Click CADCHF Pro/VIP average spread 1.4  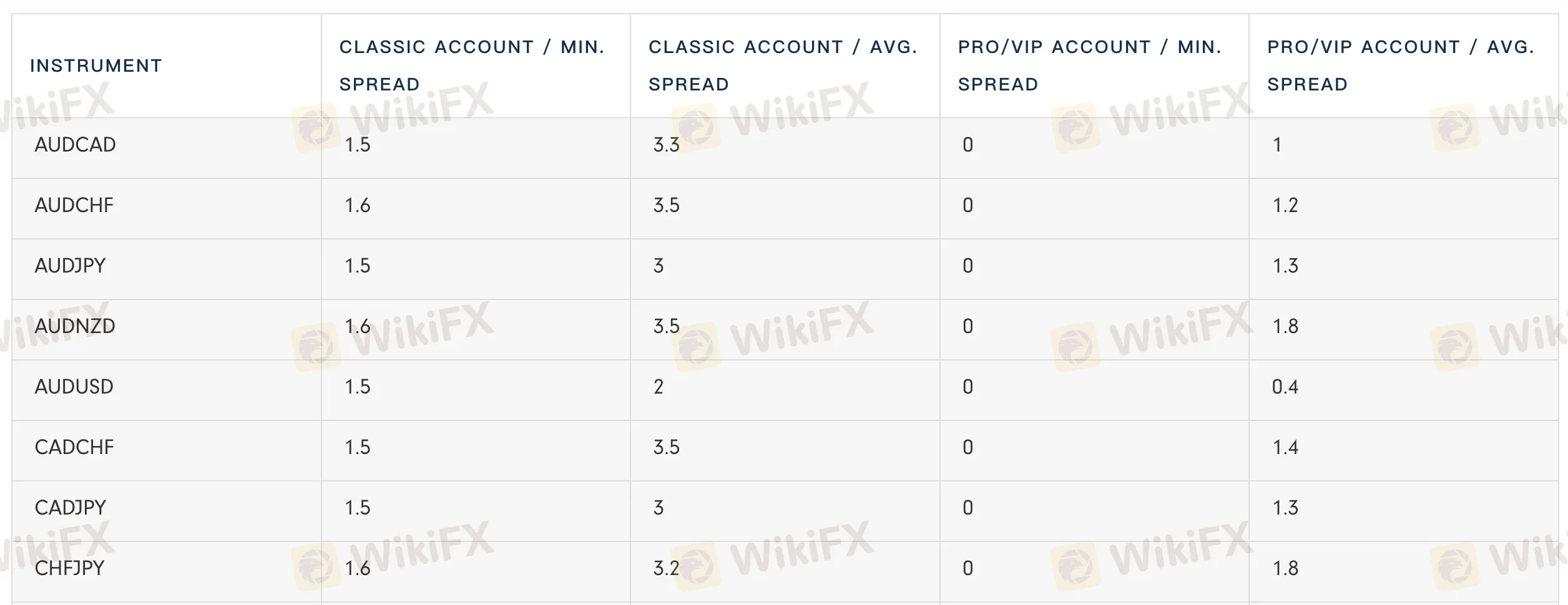(x=1285, y=447)
